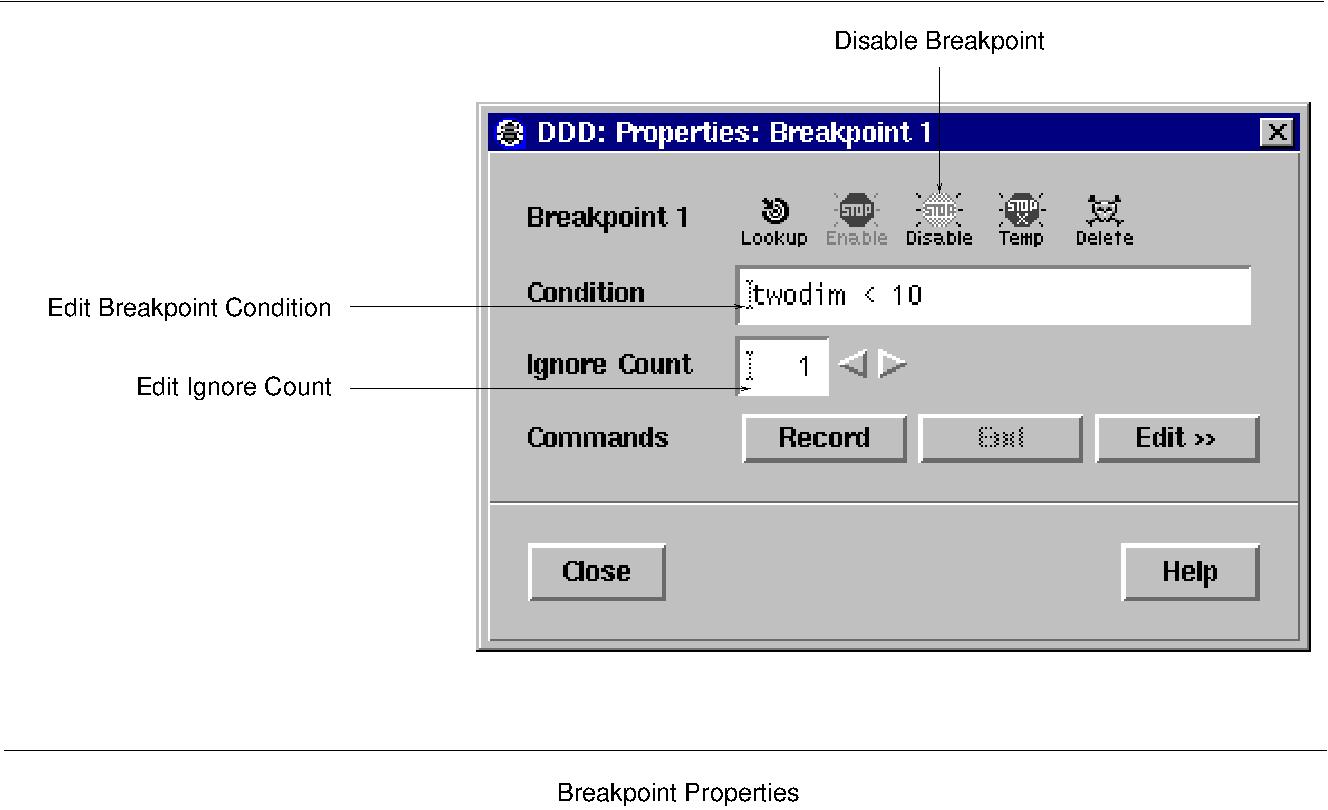
Task: Increase Ignore Count with the right arrow
Action: 892,365
